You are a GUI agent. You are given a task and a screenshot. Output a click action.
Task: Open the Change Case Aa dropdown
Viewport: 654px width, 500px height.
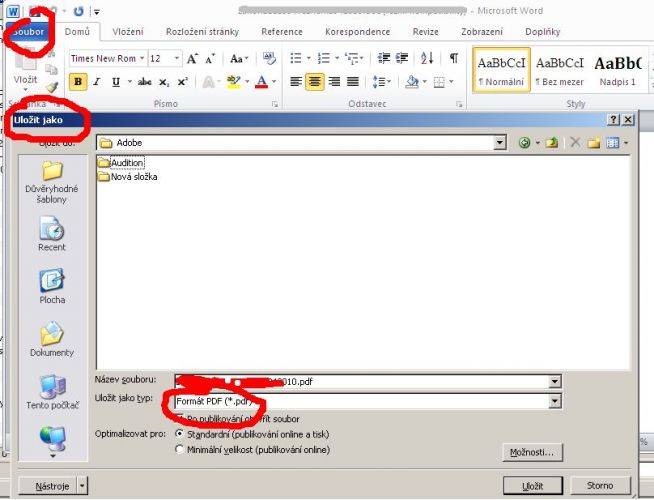239,59
